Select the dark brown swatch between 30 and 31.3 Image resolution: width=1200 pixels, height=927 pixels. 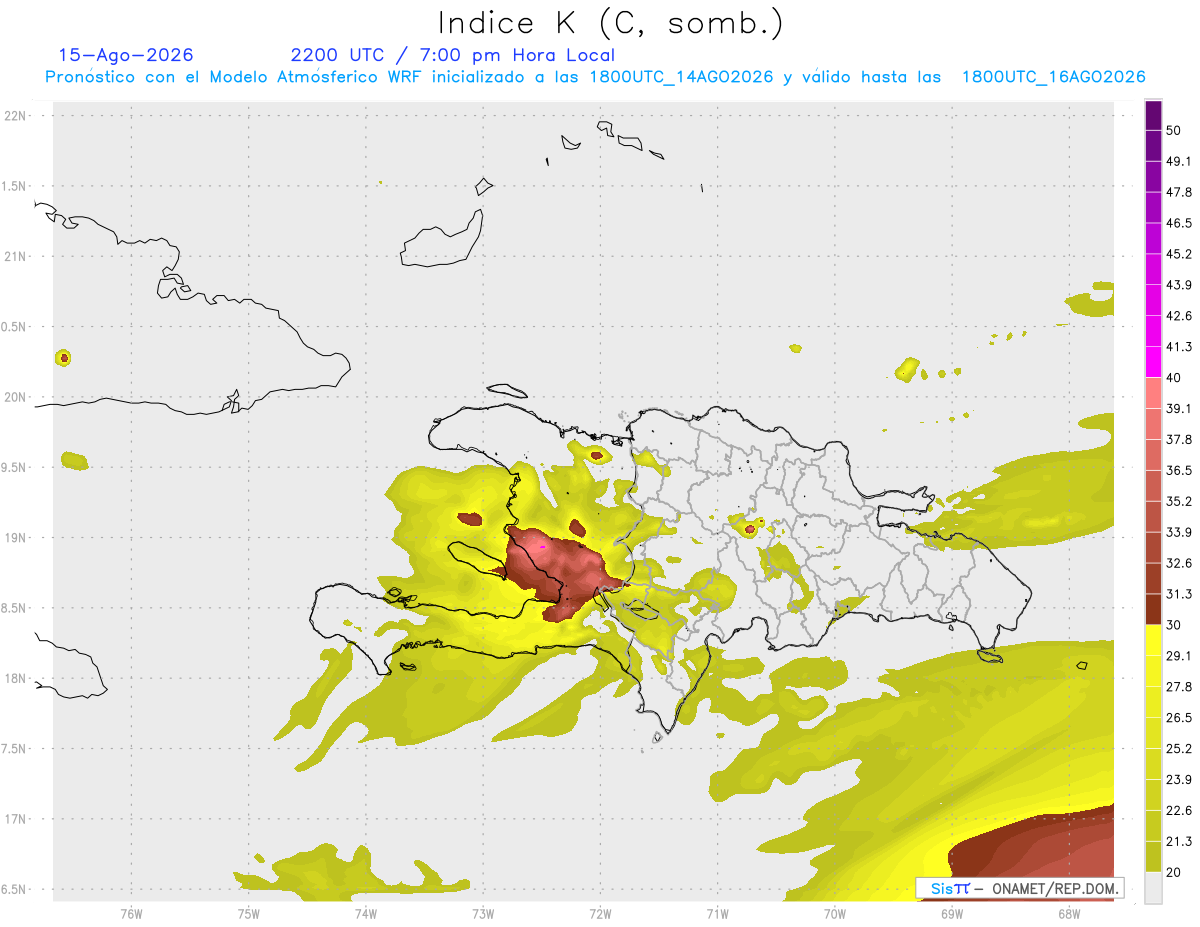(1153, 609)
